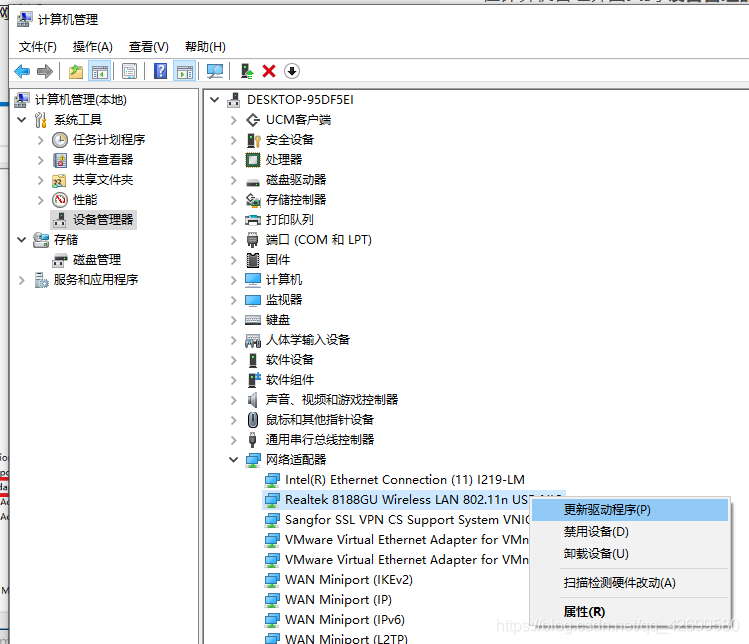
Task: Expand the 性能 node arrow
Action: click(x=41, y=200)
